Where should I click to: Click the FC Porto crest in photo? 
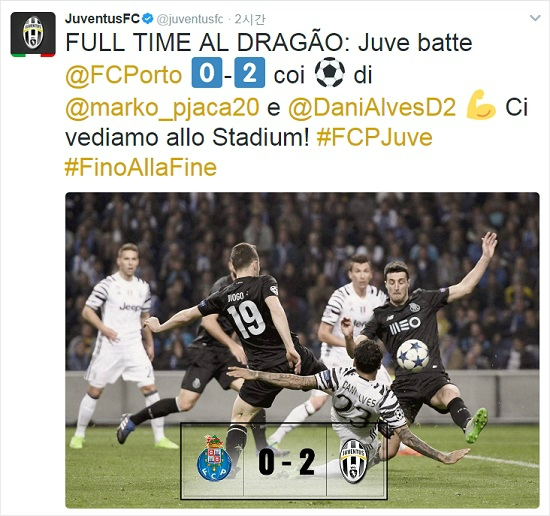214,458
